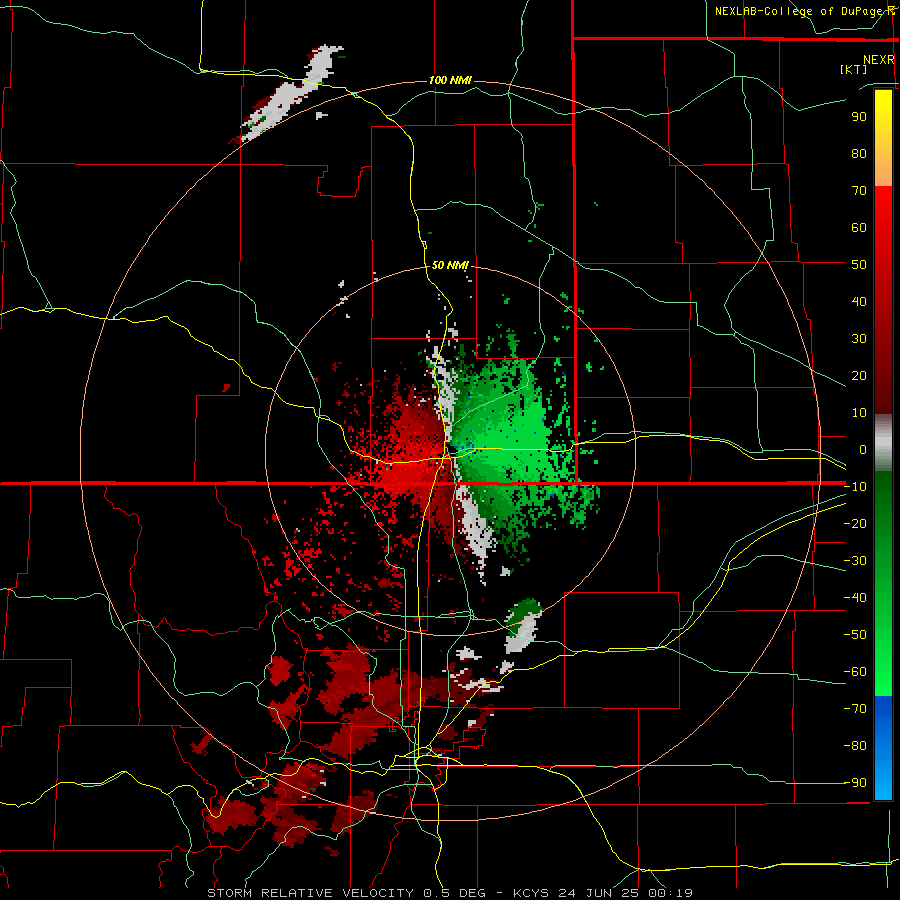Select the positive 60 scale label
Screen dimensions: 900x900
[859, 228]
